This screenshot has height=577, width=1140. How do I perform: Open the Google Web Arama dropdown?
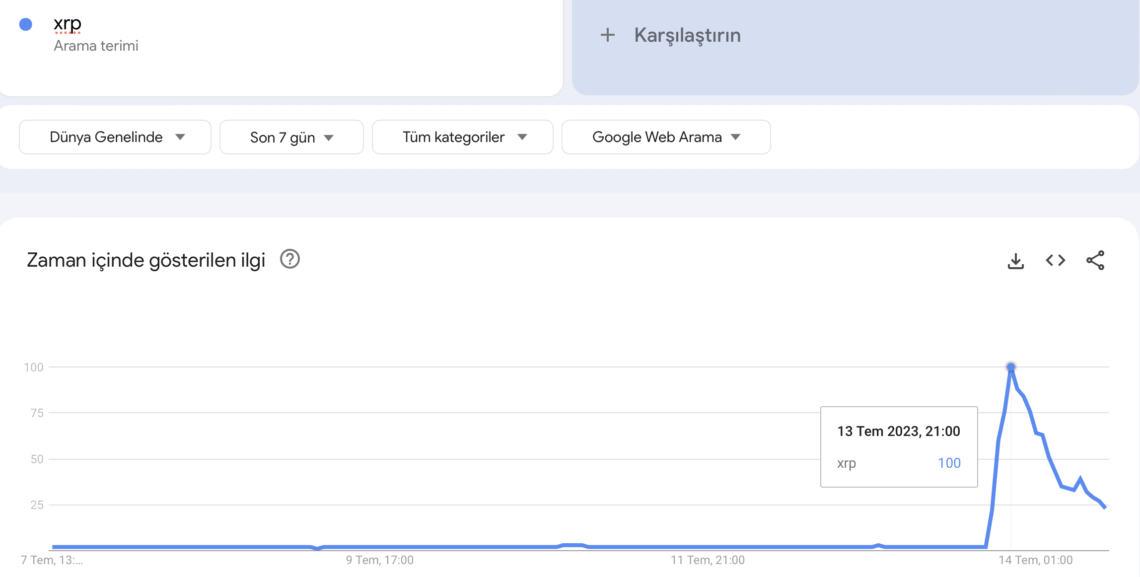click(x=666, y=137)
